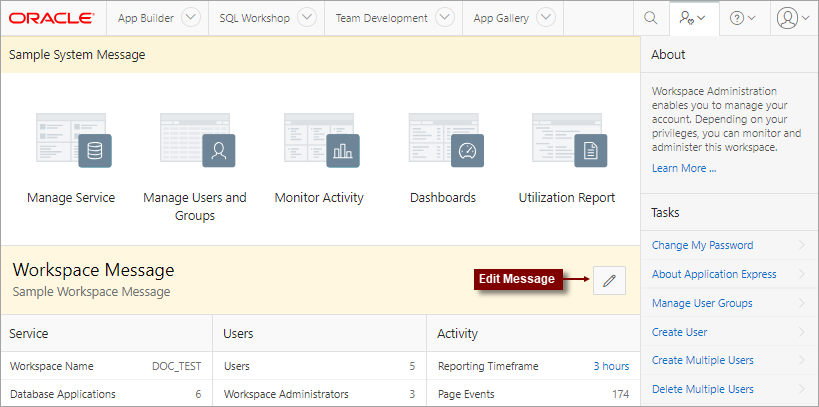Image resolution: width=819 pixels, height=407 pixels.
Task: Click the Page Events value 174
Action: [621, 394]
